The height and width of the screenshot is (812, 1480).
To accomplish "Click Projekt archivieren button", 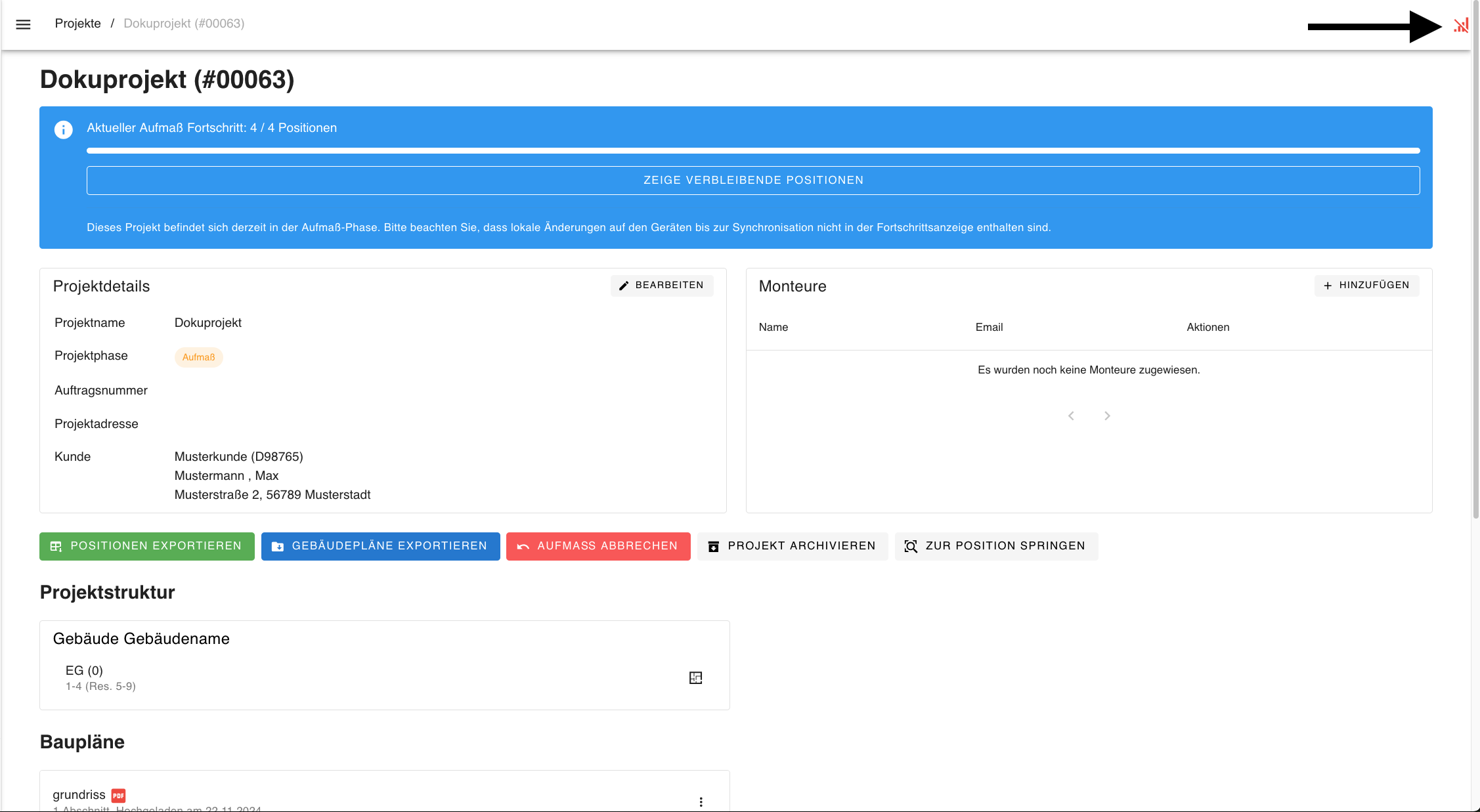I will 792,546.
